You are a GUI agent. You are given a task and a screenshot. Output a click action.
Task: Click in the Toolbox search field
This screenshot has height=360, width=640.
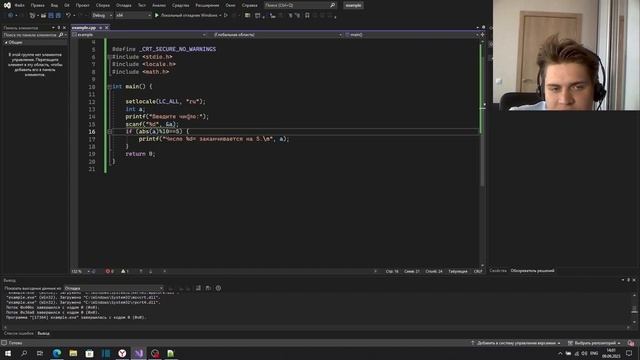(x=30, y=35)
